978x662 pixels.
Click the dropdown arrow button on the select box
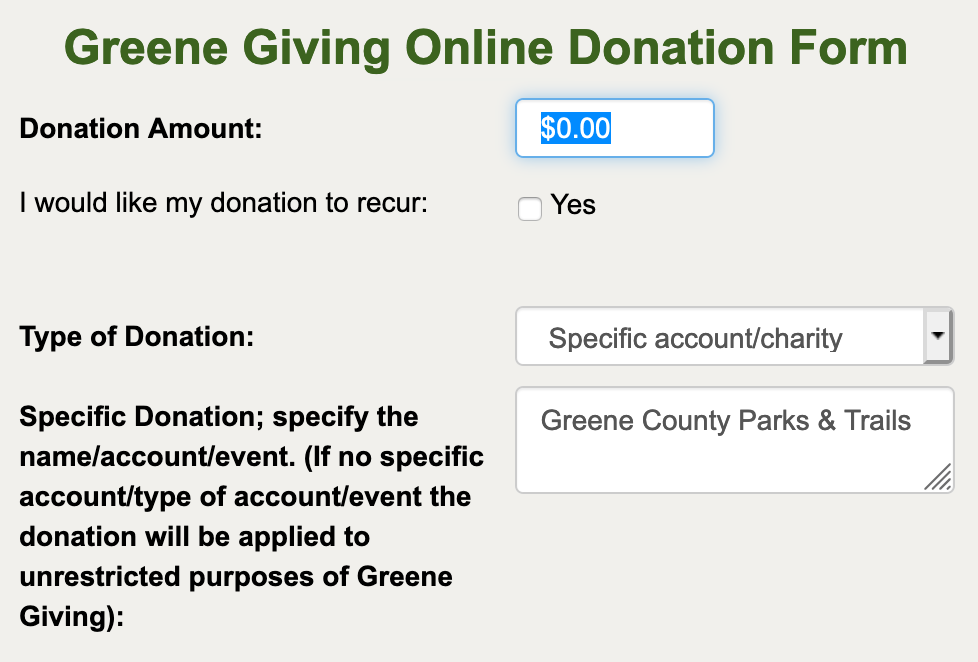click(938, 336)
